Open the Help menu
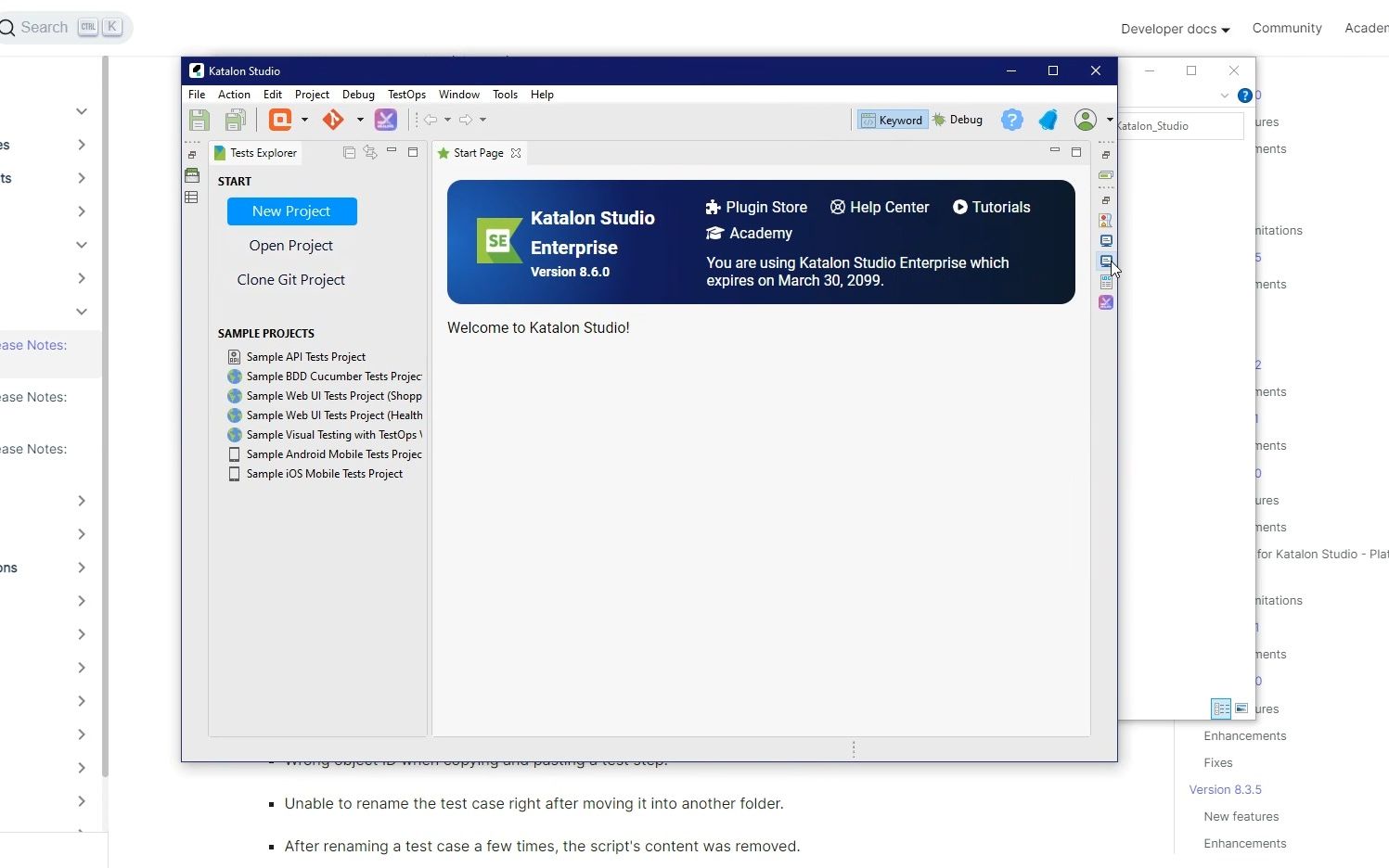The image size is (1389, 868). [542, 95]
